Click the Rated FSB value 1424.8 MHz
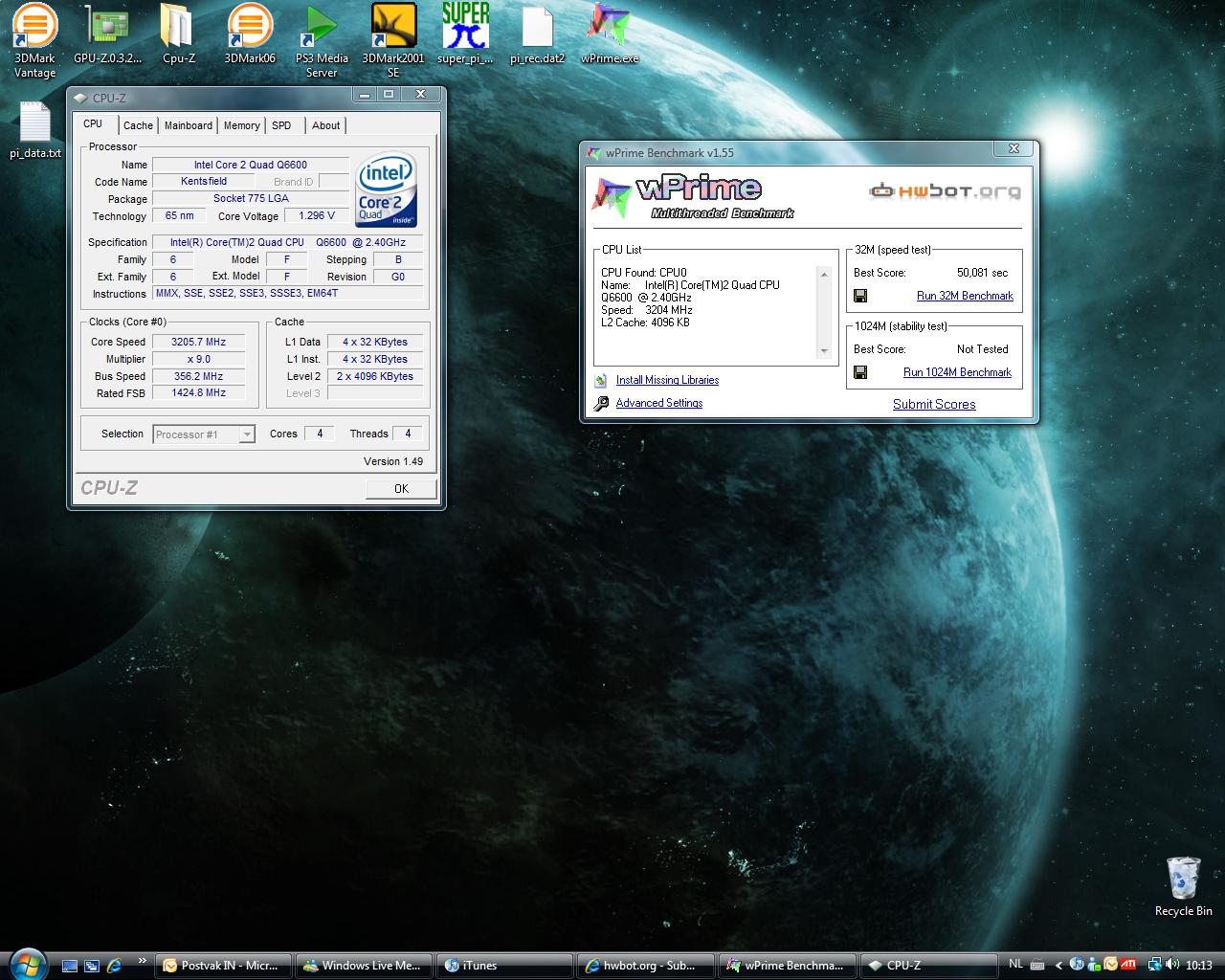The image size is (1225, 980). (x=198, y=392)
